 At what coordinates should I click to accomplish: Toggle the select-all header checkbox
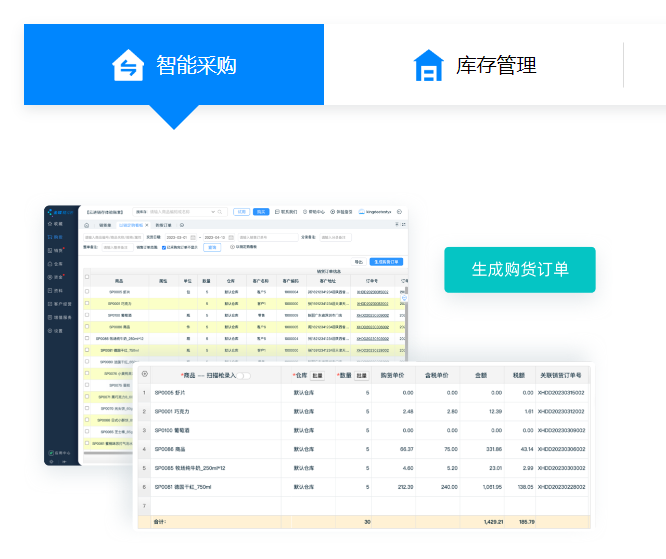[87, 277]
